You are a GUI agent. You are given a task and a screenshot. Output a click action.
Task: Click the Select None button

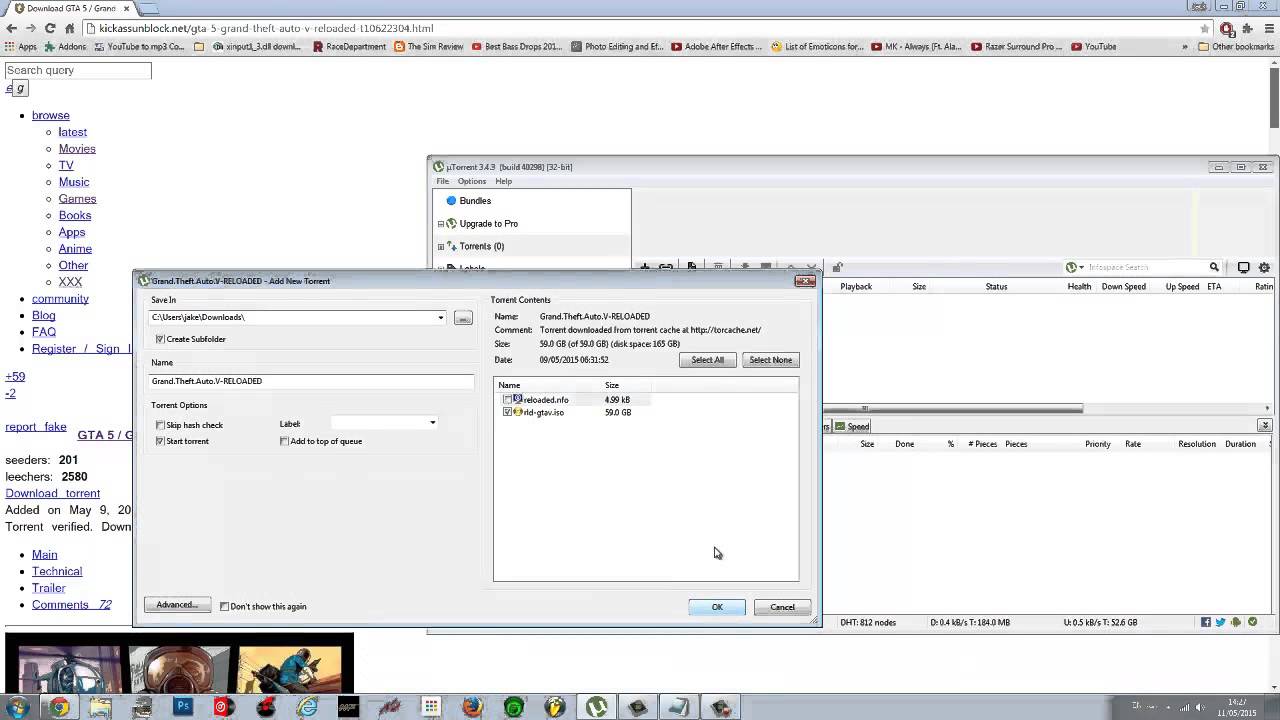point(771,360)
